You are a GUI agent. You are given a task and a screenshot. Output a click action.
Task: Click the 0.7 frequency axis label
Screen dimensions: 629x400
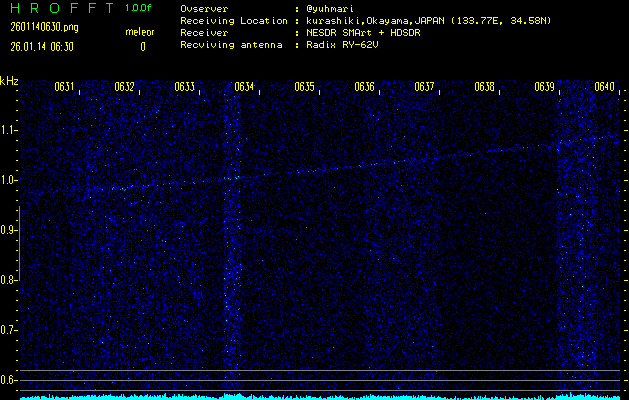[9, 330]
